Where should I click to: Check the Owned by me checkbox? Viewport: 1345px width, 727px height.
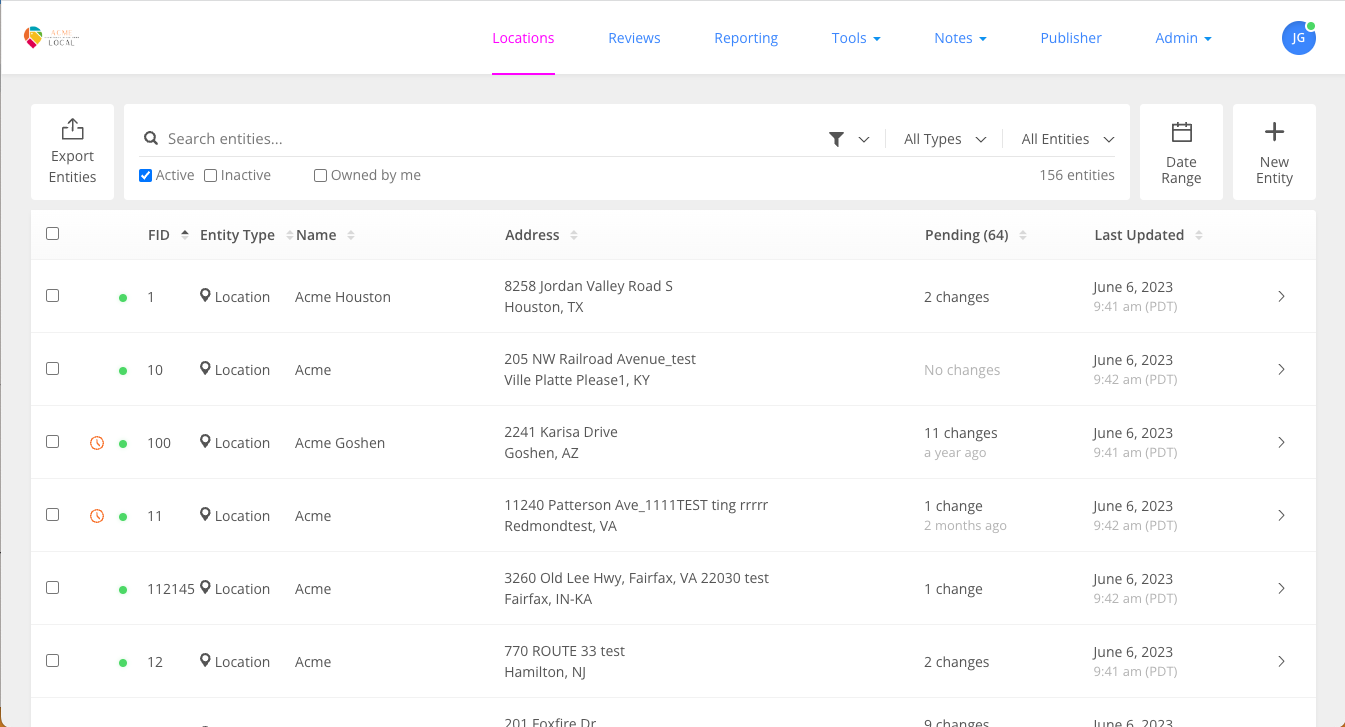coord(320,174)
